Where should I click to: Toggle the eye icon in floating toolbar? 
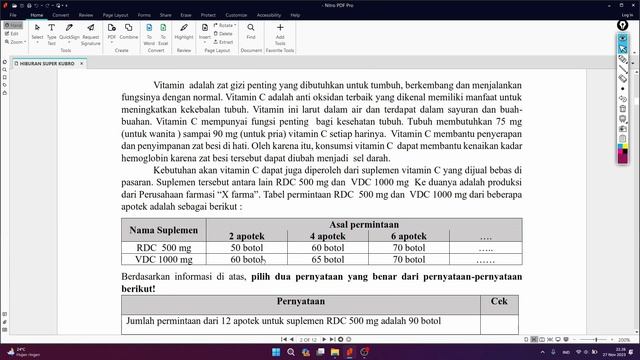tap(622, 38)
